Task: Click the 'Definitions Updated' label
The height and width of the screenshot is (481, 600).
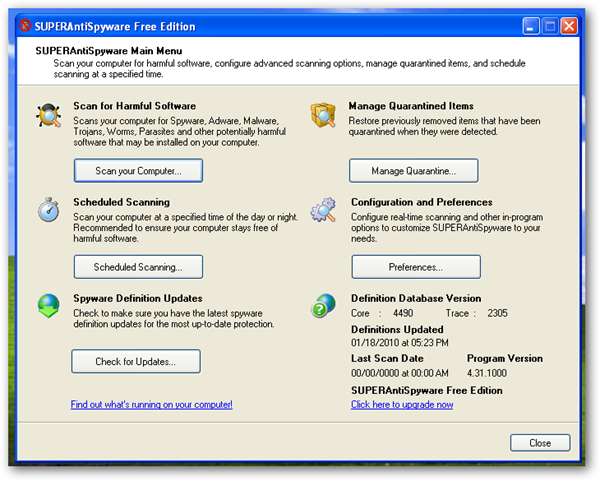Action: pos(397,329)
